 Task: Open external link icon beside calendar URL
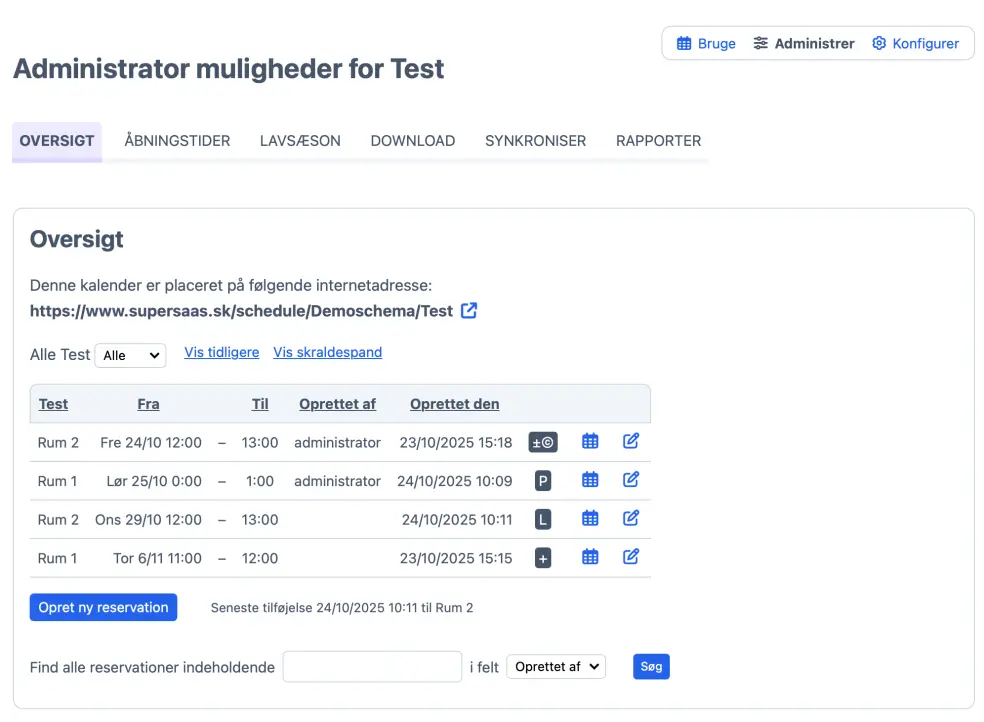(469, 311)
